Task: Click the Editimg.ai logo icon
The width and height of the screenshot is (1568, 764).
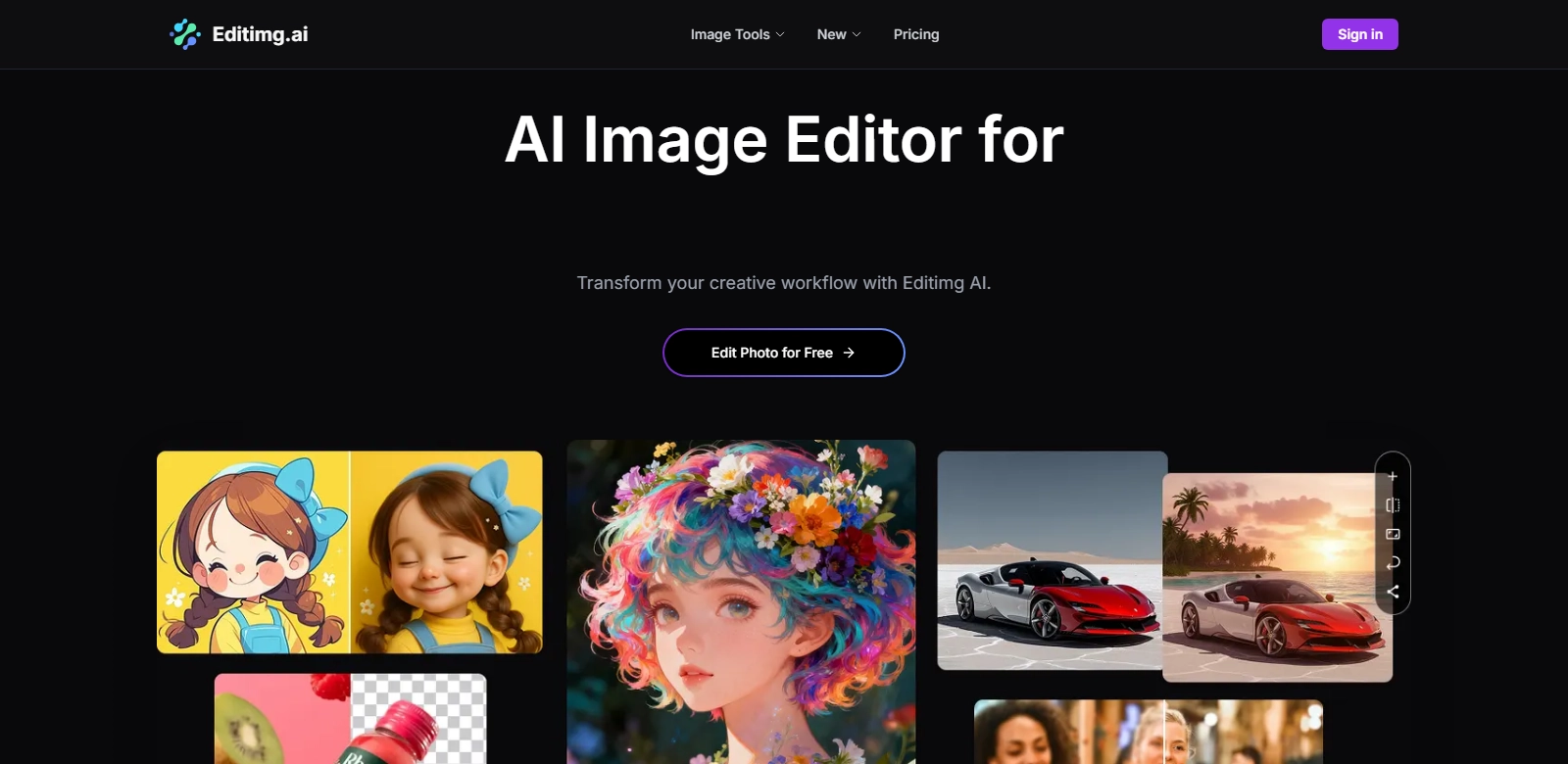Action: coord(185,34)
